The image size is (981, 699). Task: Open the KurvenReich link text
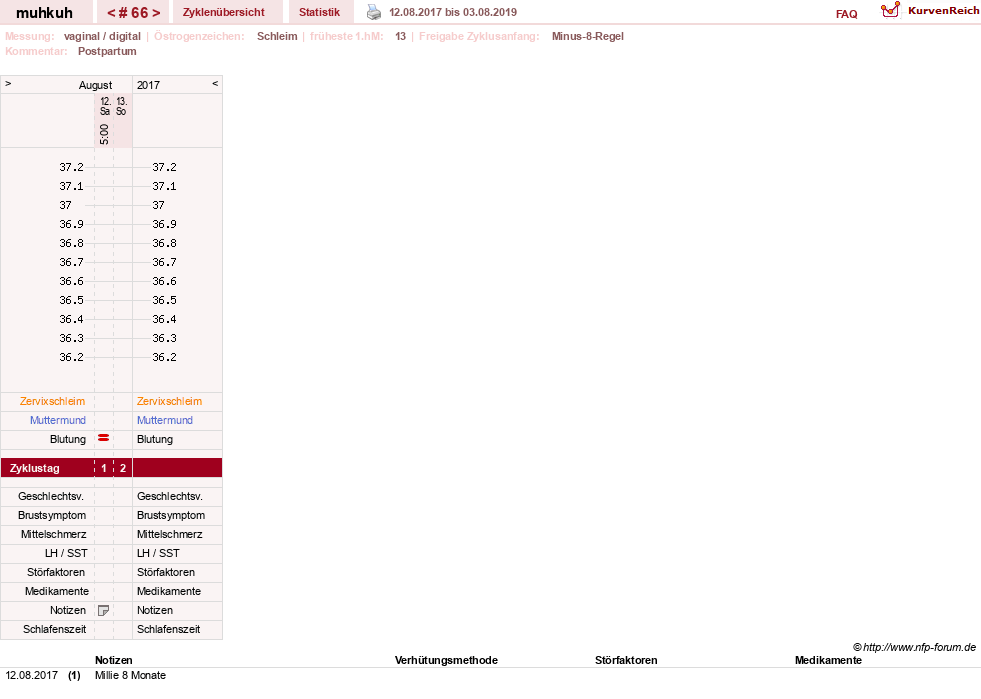[943, 11]
